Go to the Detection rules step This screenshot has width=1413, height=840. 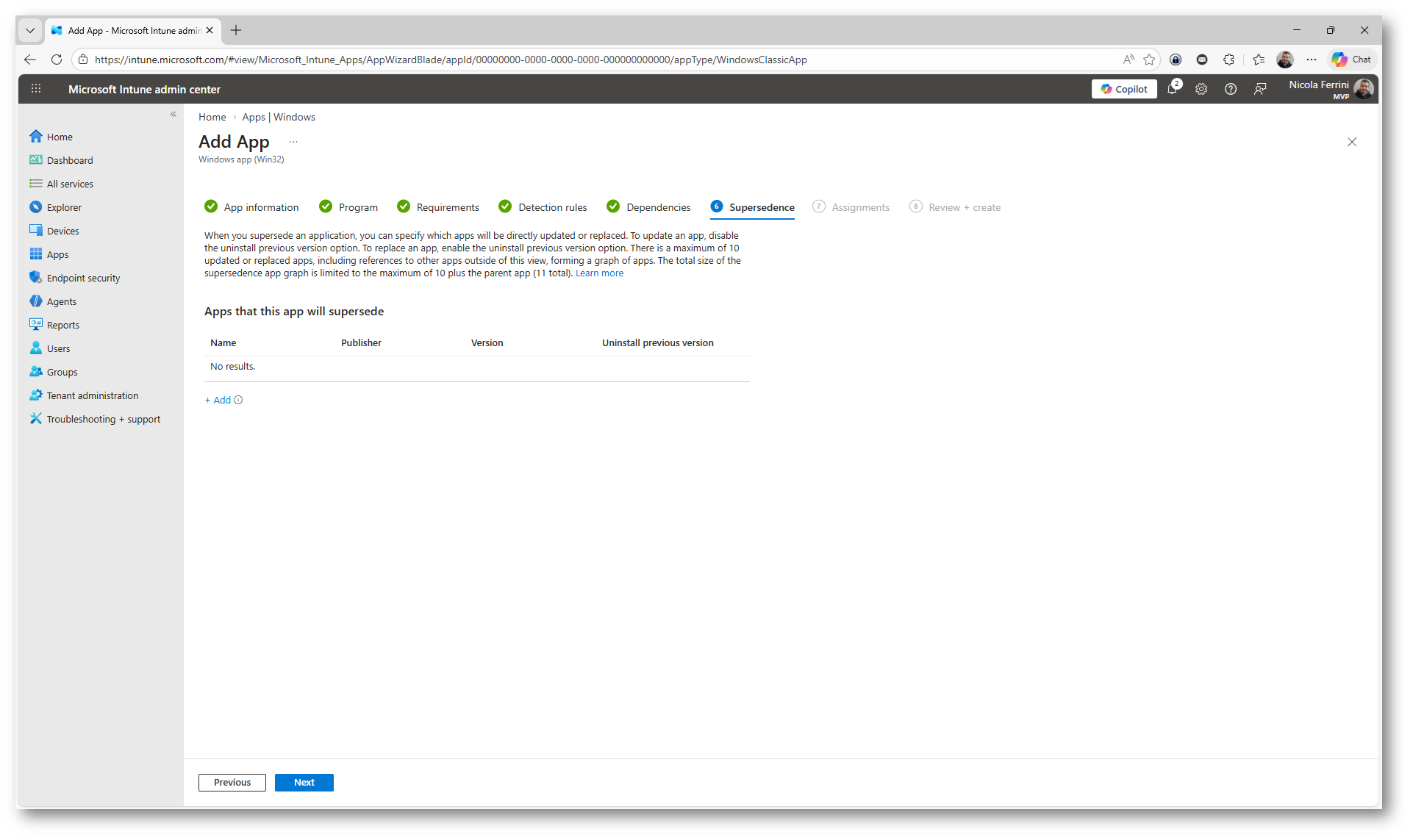pyautogui.click(x=552, y=207)
